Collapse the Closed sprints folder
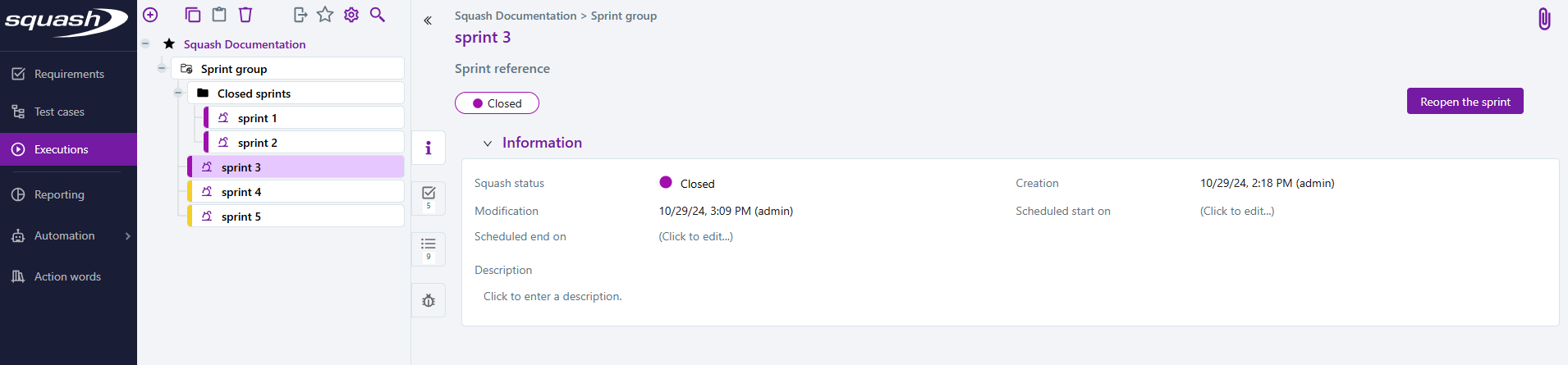1568x365 pixels. coord(178,93)
